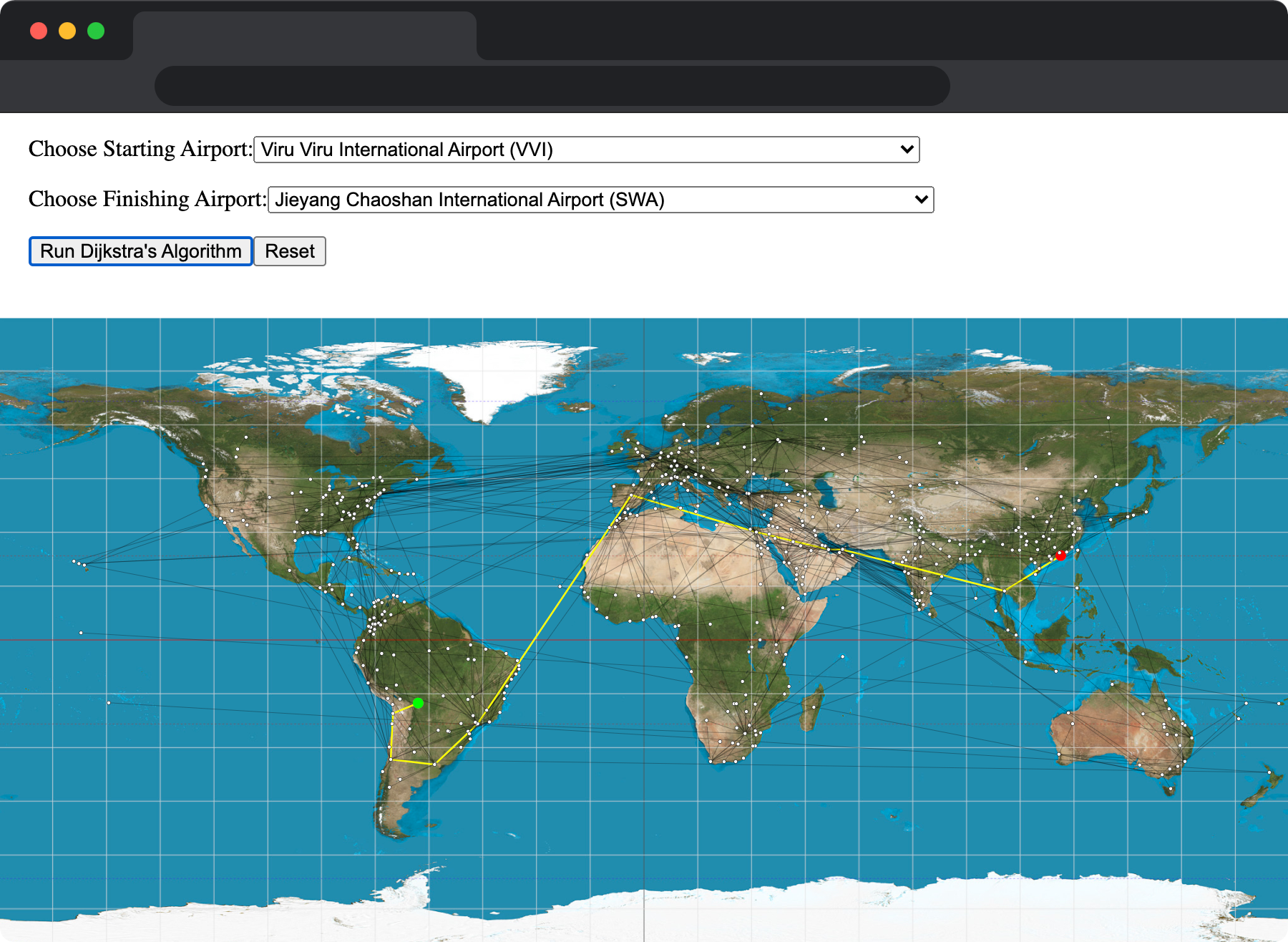The width and height of the screenshot is (1288, 942).
Task: Maximize the window with the green button
Action: [x=96, y=31]
